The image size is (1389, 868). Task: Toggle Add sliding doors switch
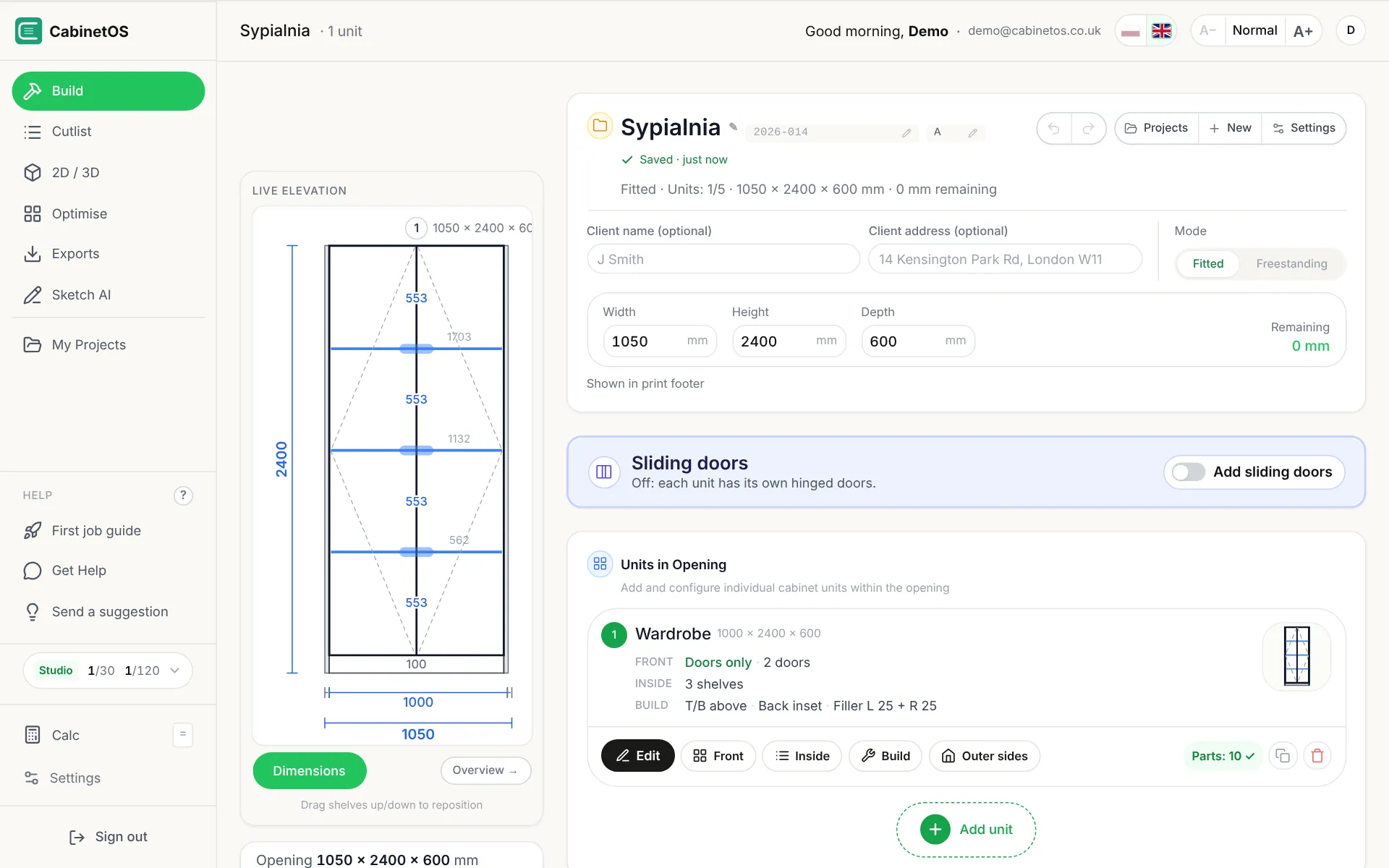1189,472
